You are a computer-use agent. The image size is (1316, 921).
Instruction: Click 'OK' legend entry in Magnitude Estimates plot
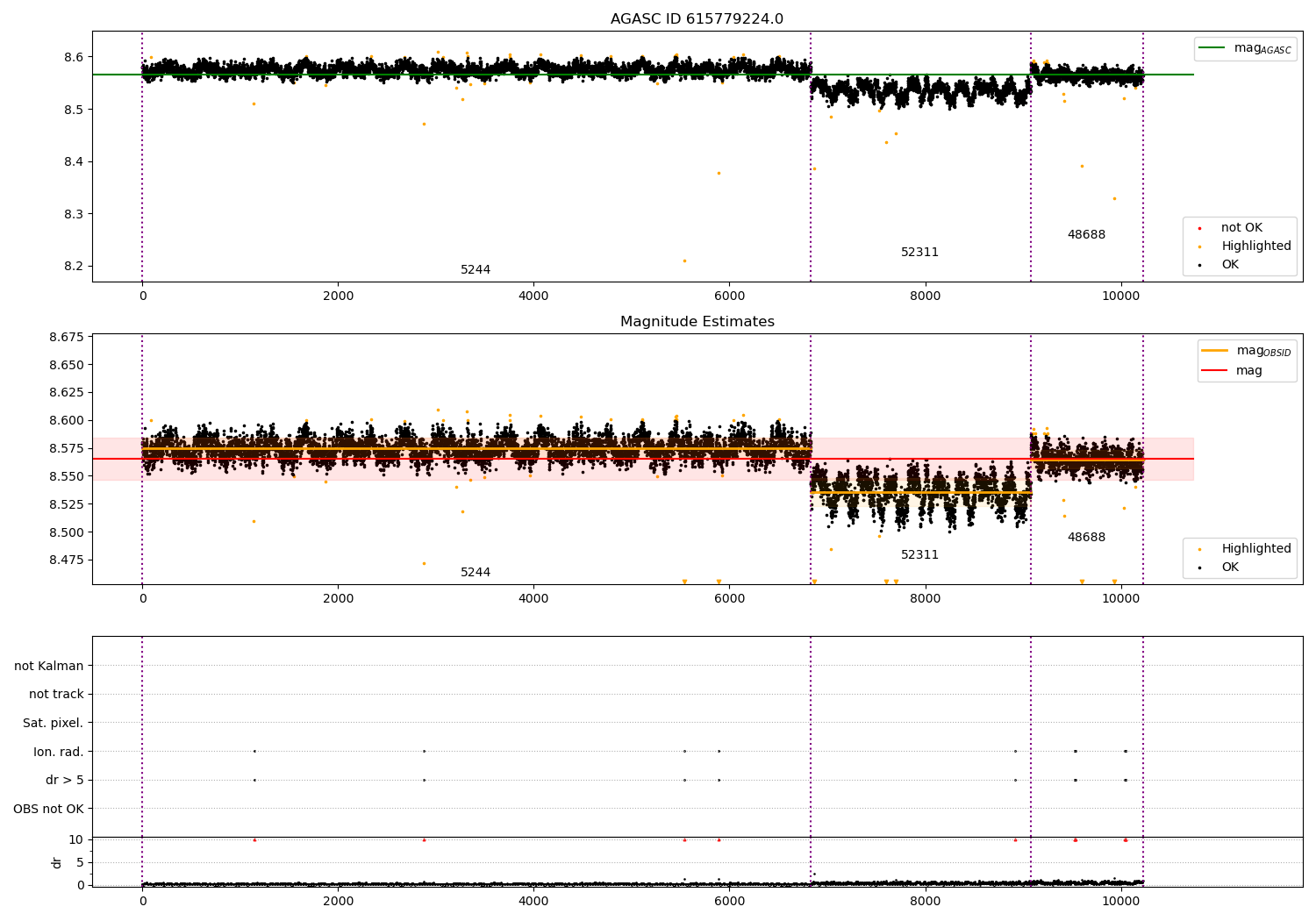(1230, 568)
